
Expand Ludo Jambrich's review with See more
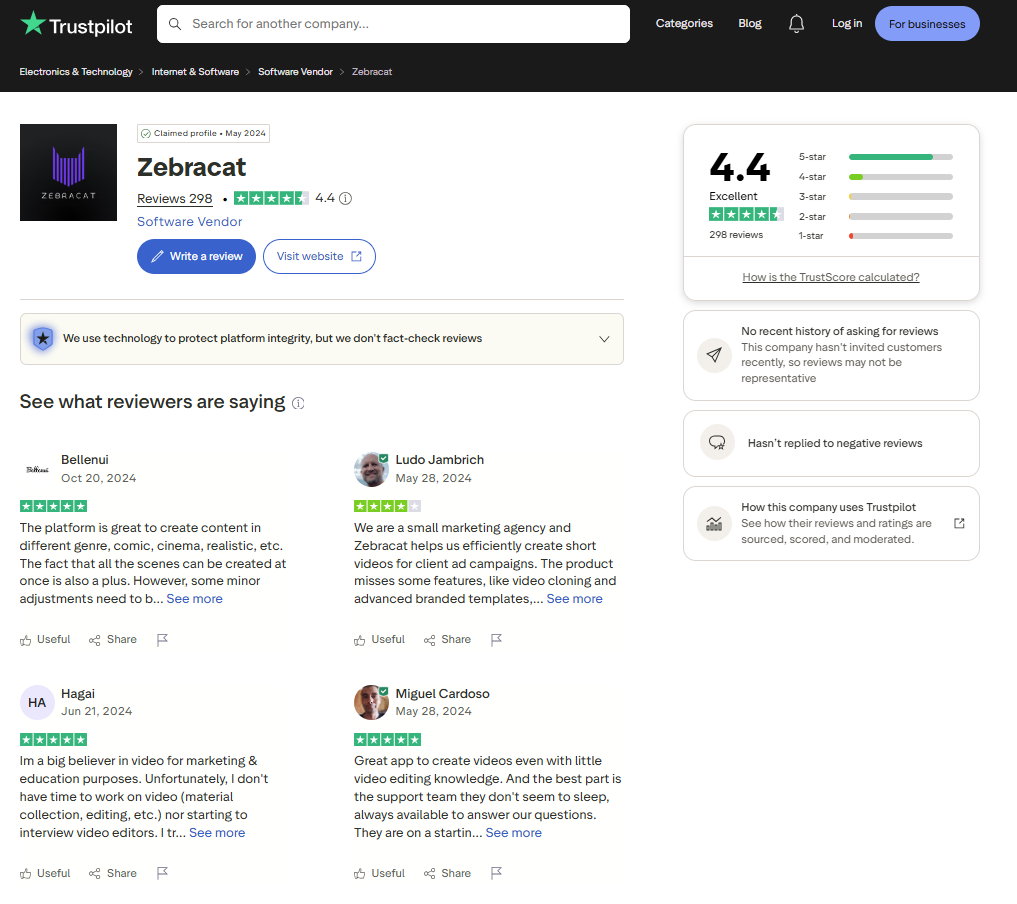click(575, 599)
